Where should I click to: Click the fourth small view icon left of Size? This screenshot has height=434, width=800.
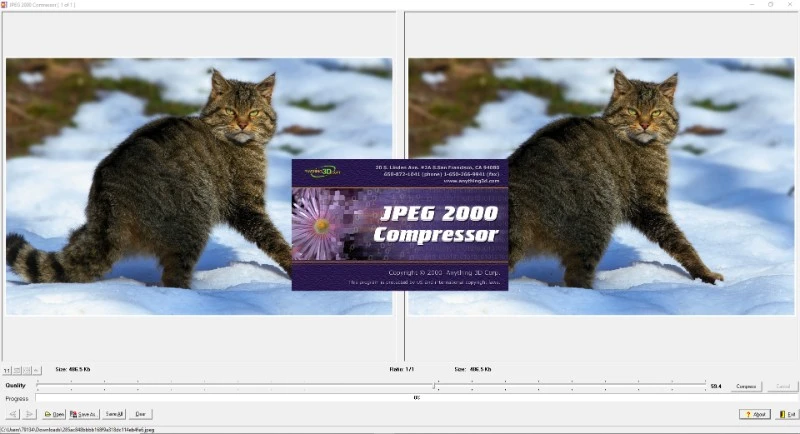tap(36, 370)
